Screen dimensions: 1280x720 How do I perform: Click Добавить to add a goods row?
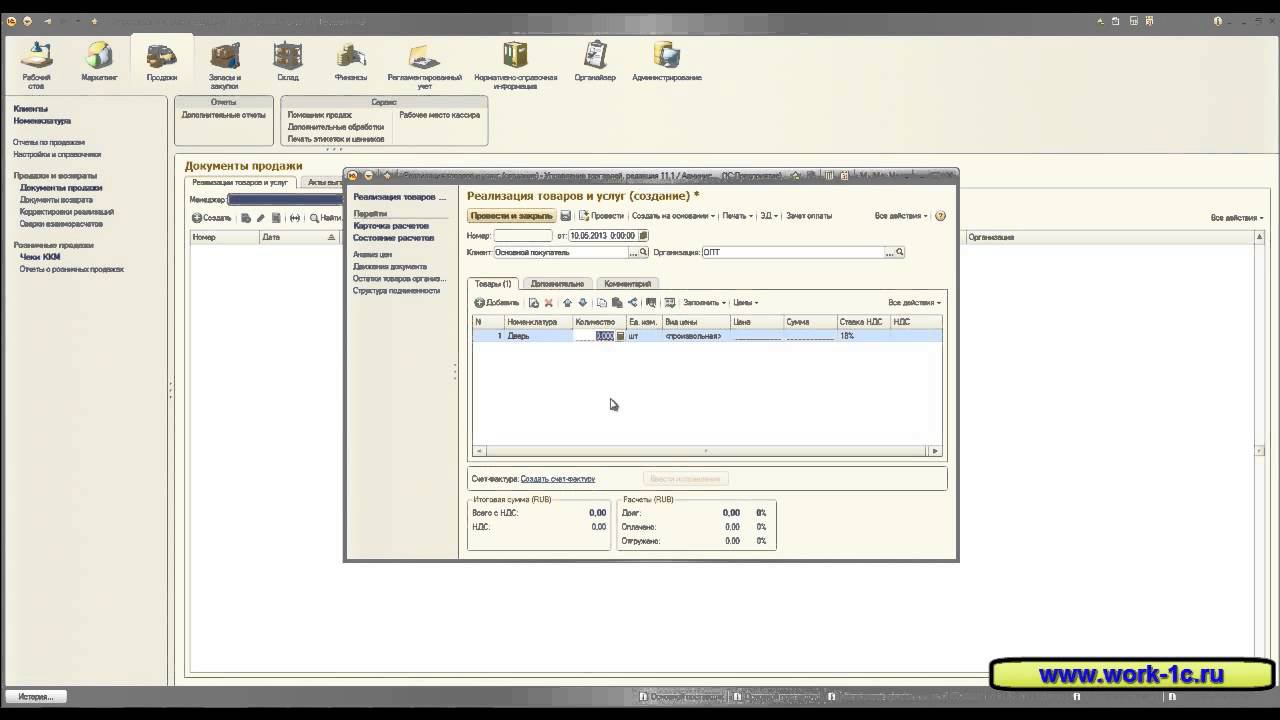(497, 303)
